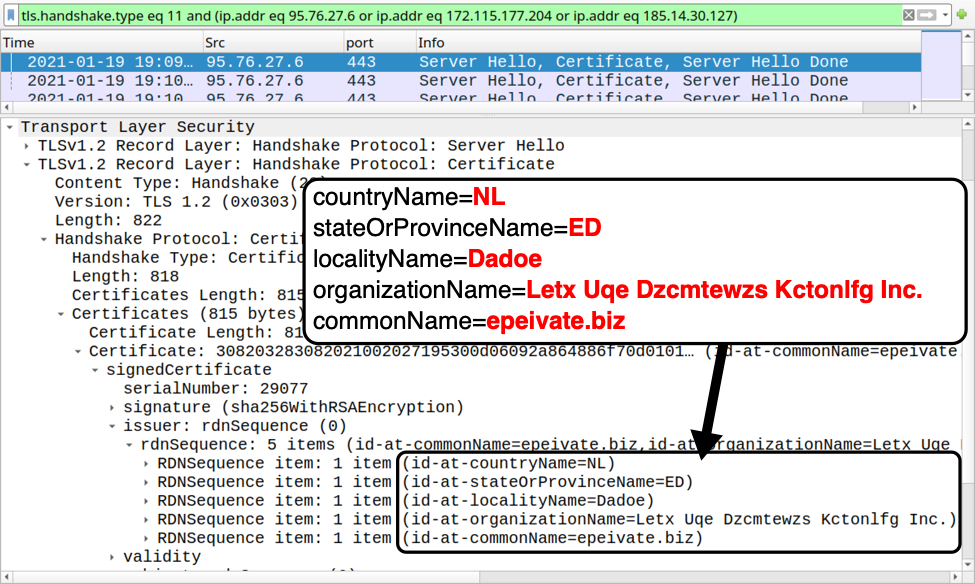
Task: Expand the id-at-countryName=NL RDNSequence item
Action: pyautogui.click(x=147, y=464)
